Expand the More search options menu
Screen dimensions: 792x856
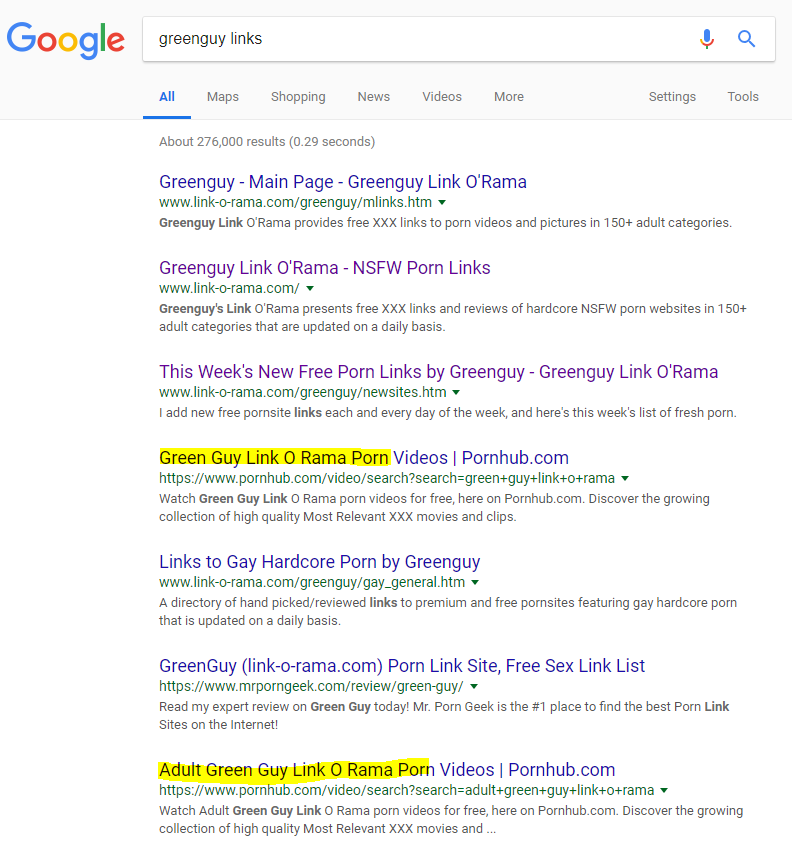pos(509,97)
